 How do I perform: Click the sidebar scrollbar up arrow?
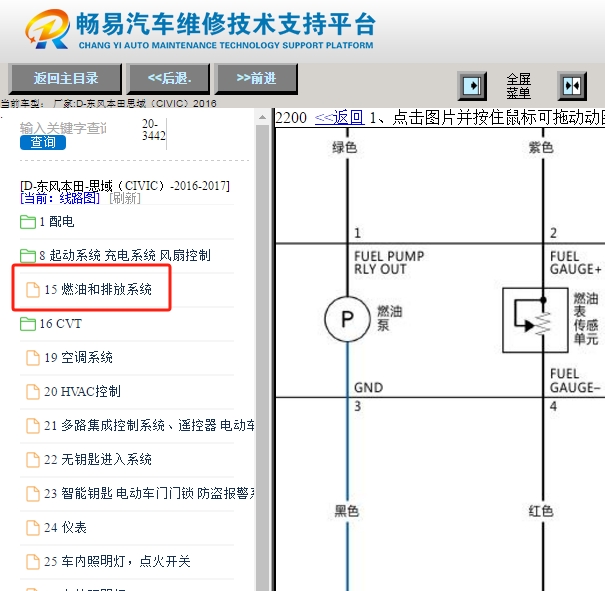(262, 117)
